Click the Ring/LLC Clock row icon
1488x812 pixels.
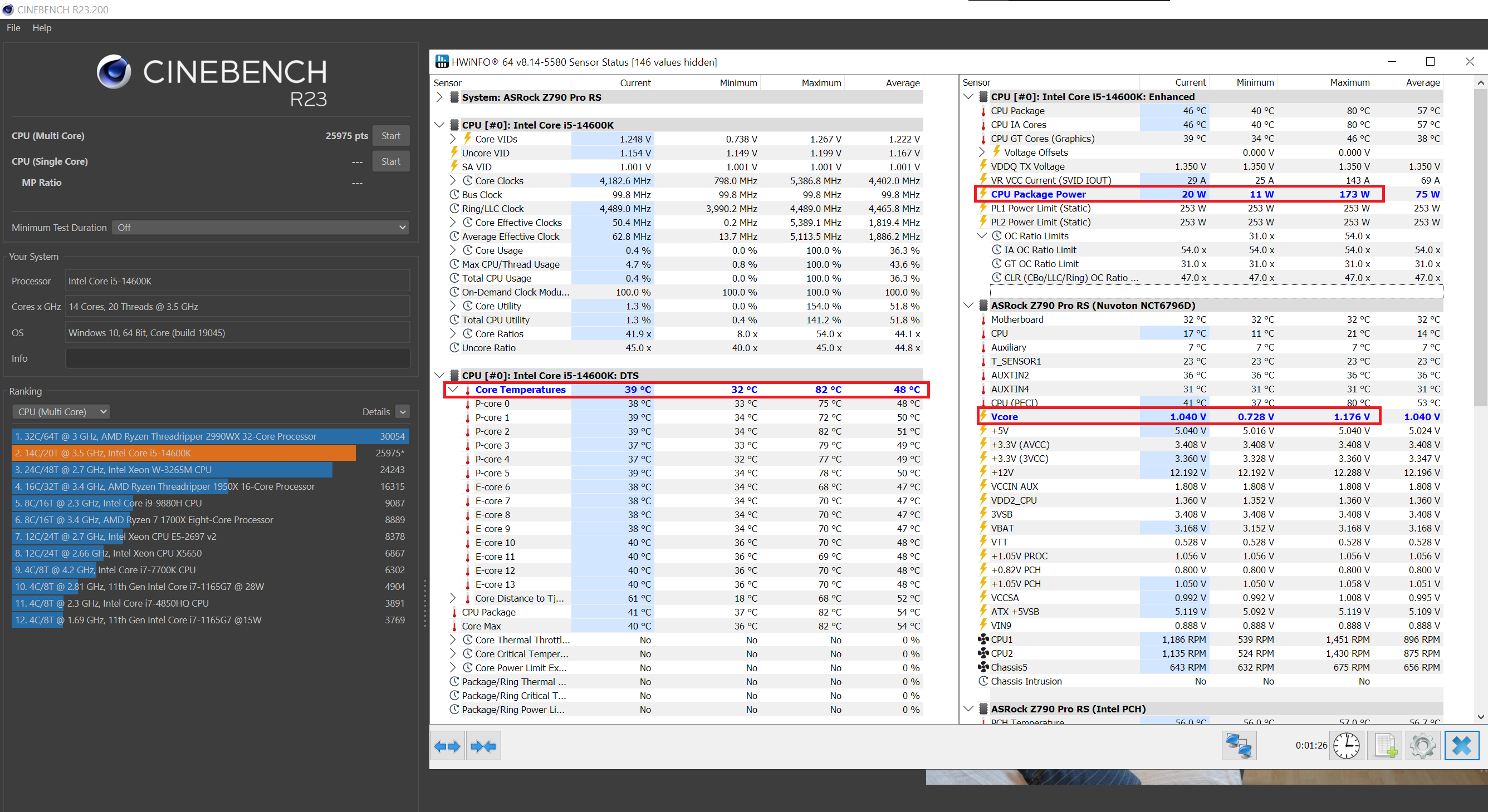pos(454,208)
